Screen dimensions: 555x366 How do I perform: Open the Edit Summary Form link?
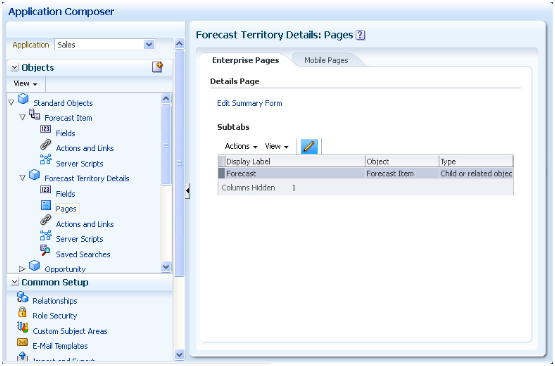(250, 103)
